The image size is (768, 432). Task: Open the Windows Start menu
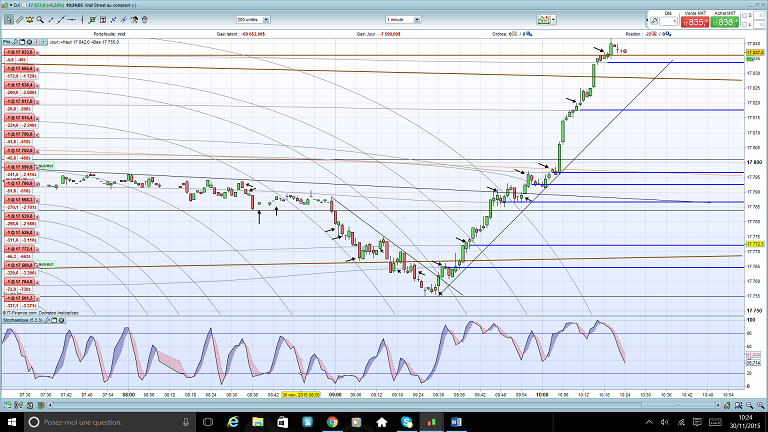point(12,422)
